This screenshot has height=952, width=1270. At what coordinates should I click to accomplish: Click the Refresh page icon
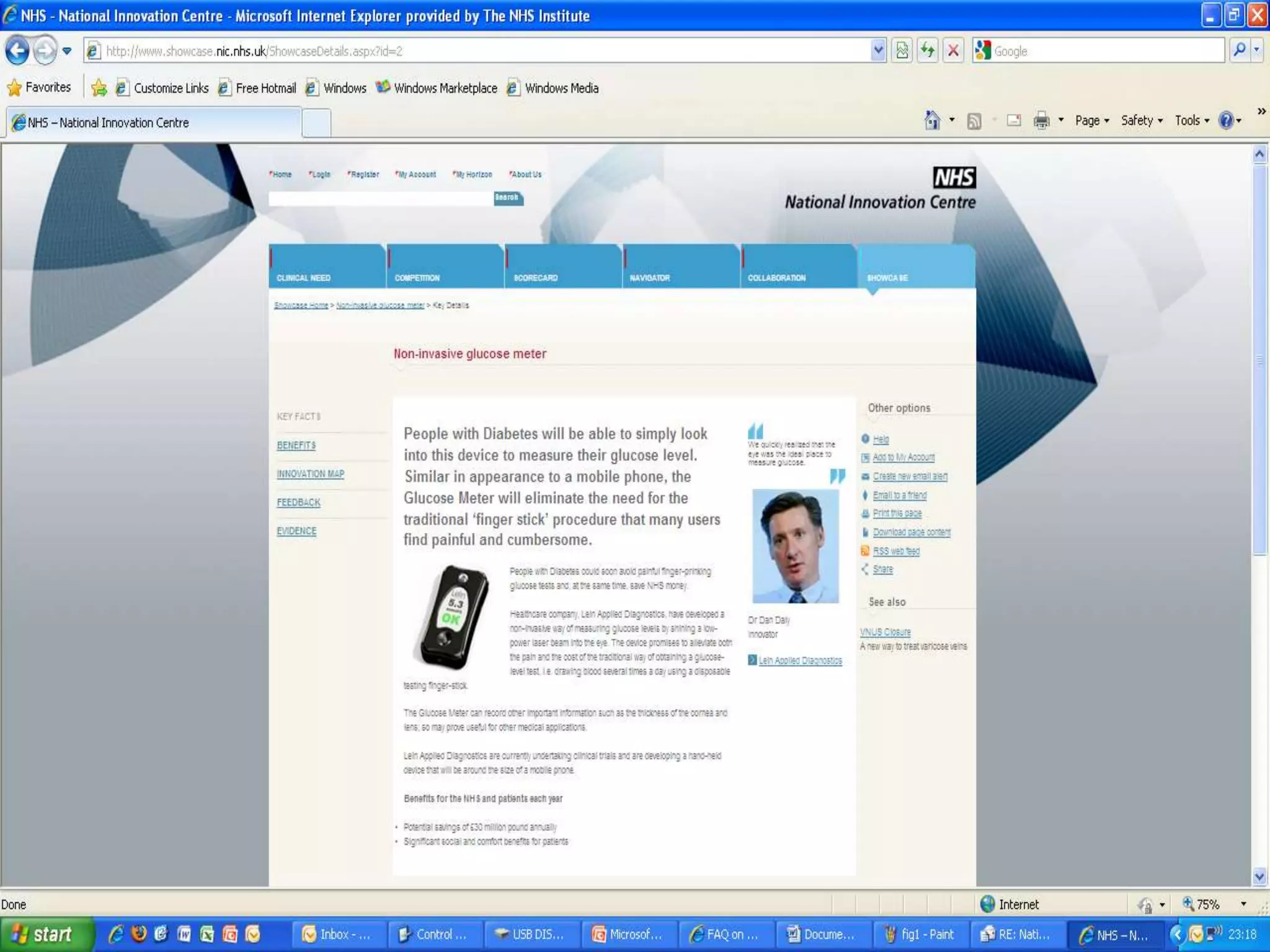pos(927,51)
